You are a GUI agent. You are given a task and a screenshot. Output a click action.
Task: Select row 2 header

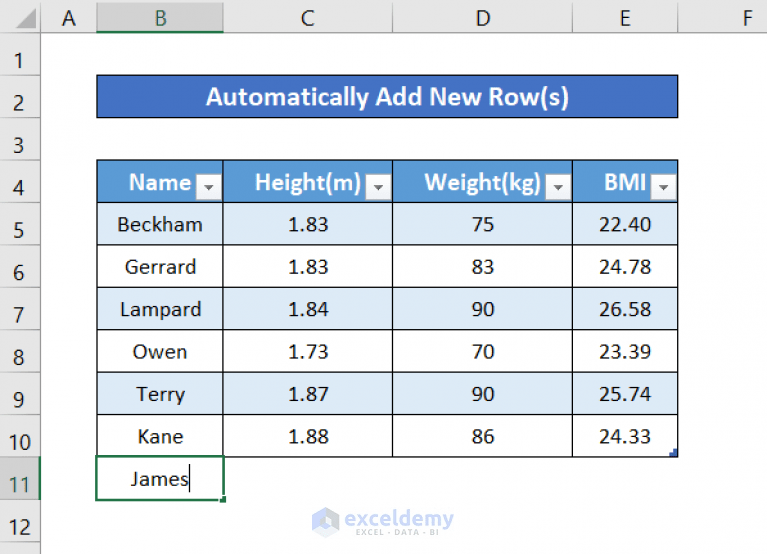point(20,97)
